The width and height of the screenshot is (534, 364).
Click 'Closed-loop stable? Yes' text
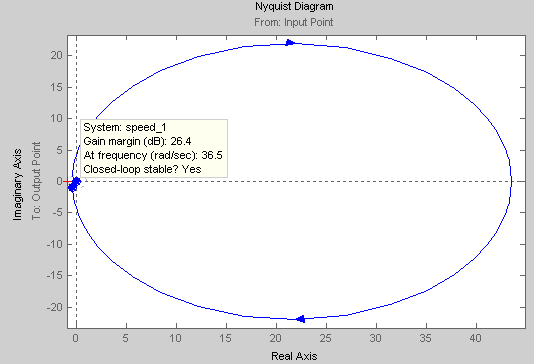pyautogui.click(x=142, y=169)
